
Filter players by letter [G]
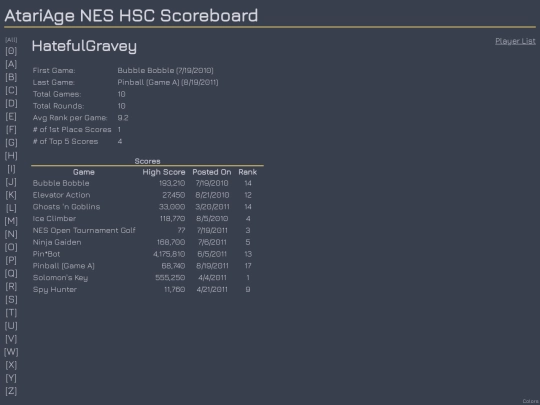click(x=11, y=143)
